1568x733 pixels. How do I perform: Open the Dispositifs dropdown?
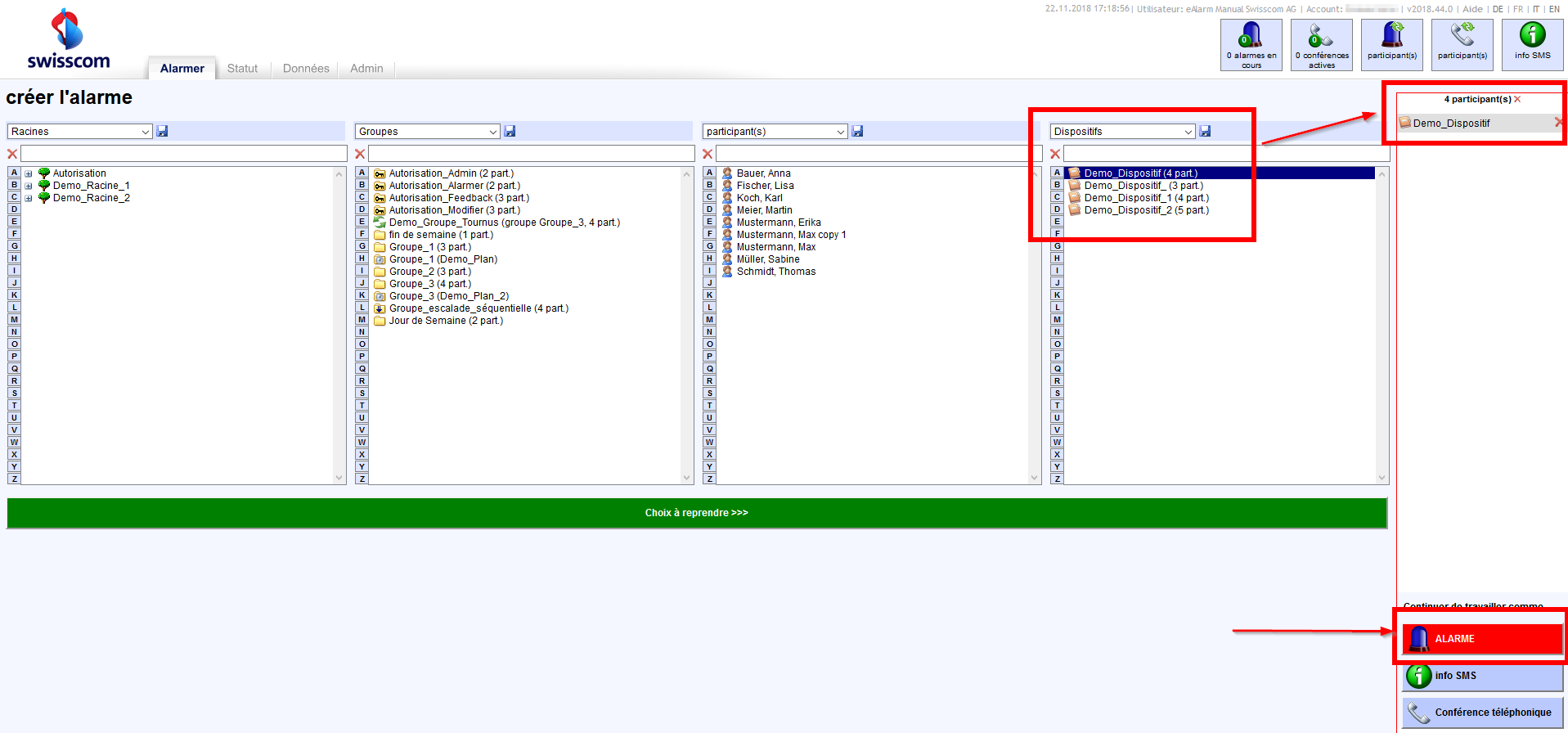coord(1122,132)
